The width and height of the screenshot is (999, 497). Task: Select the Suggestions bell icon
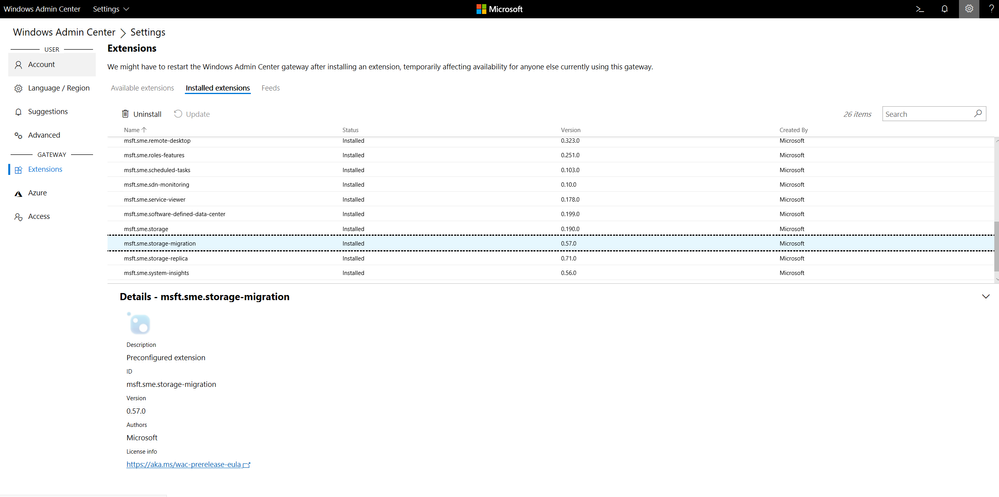click(x=18, y=112)
